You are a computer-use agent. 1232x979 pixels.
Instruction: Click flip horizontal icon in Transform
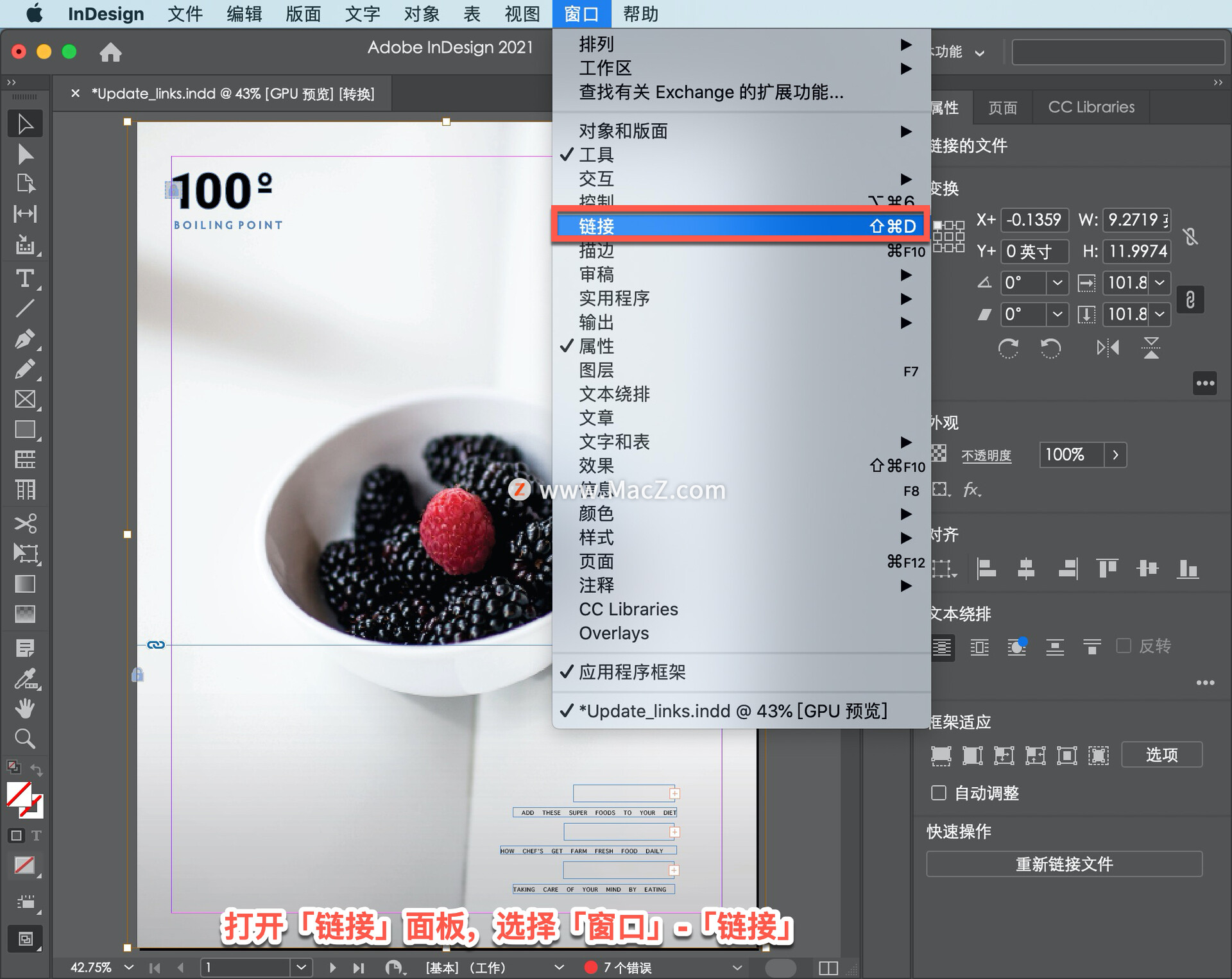1108,348
